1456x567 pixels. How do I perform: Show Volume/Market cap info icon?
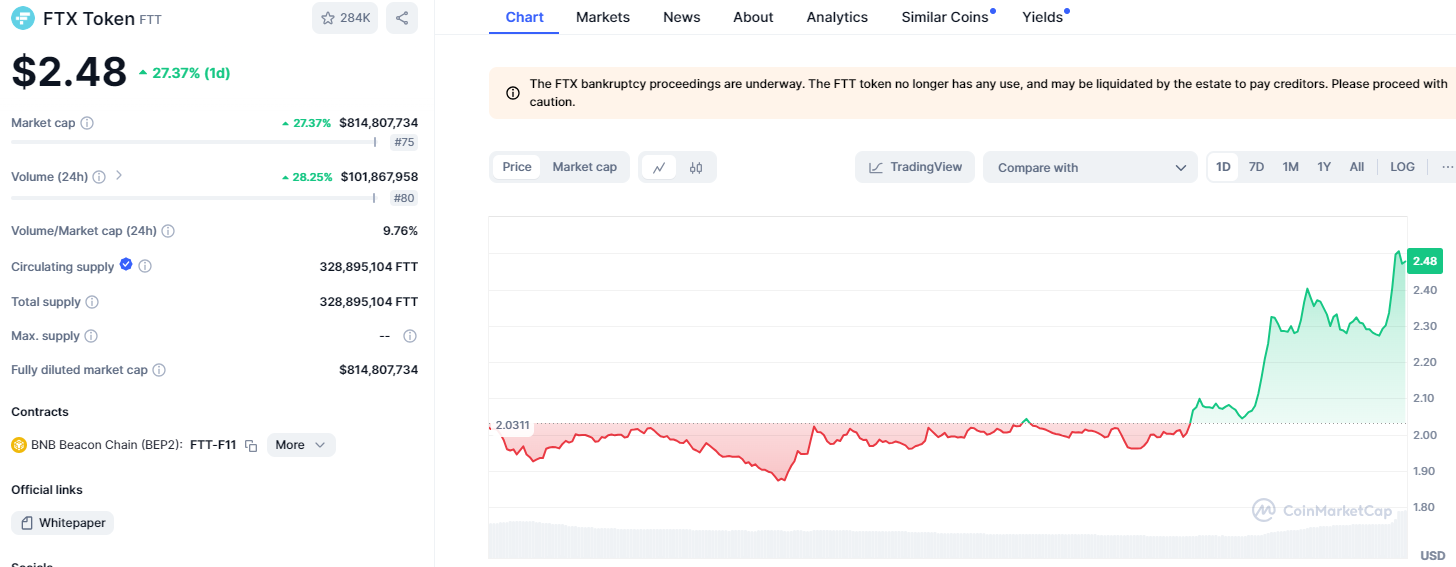coord(168,231)
